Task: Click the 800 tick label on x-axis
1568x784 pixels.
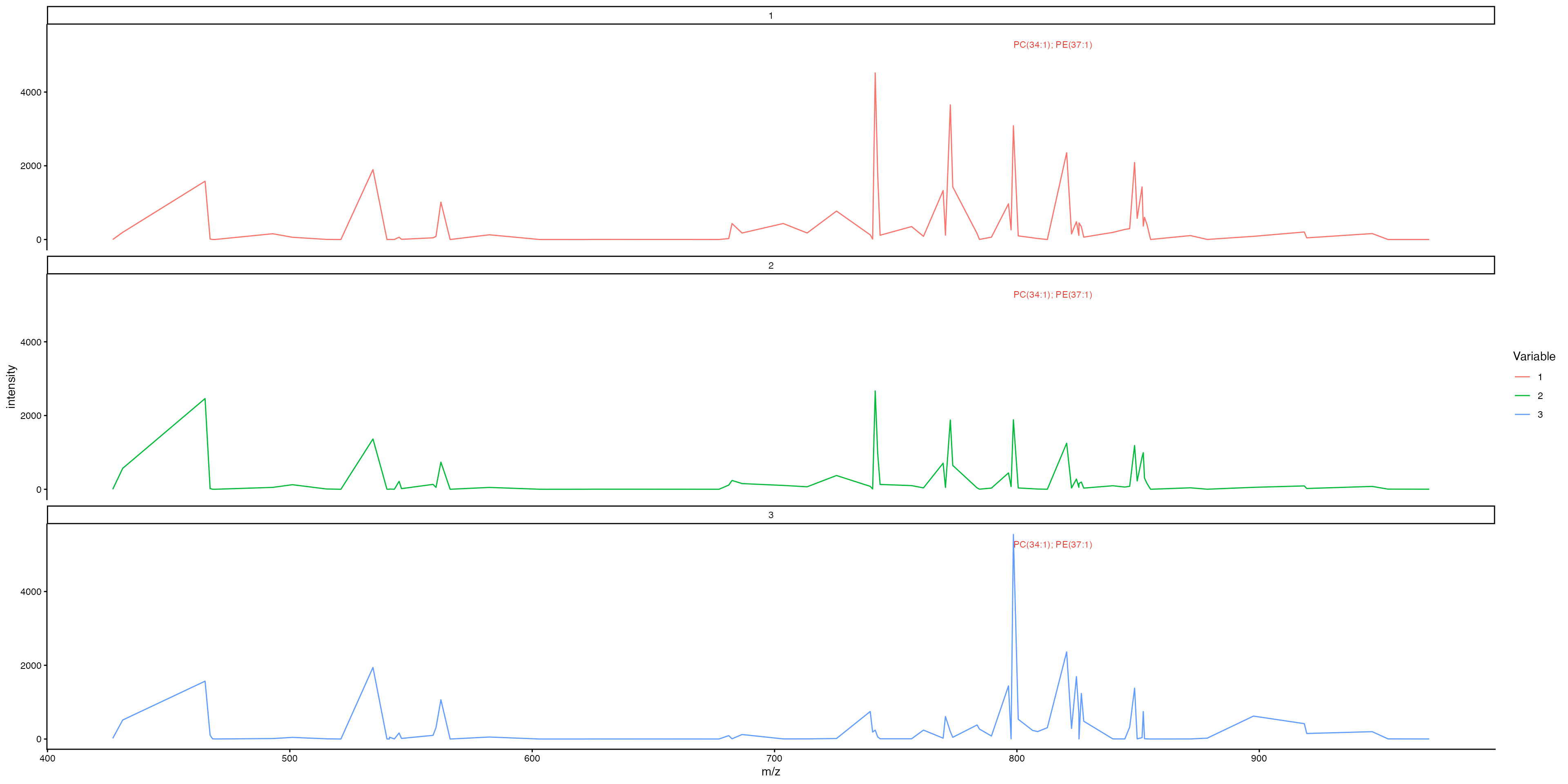Action: (1016, 758)
